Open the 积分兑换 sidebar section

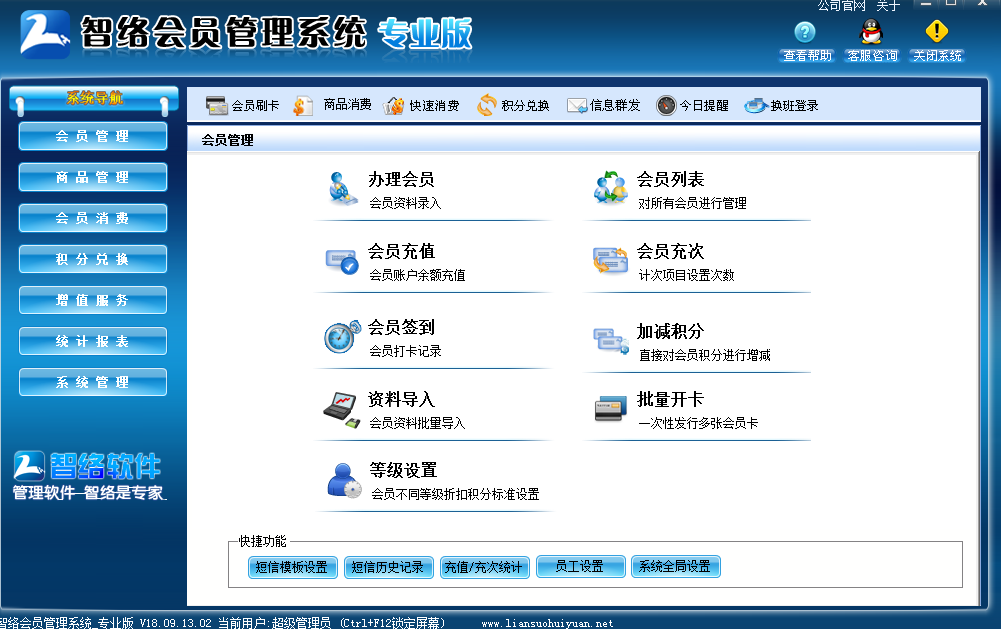(93, 259)
